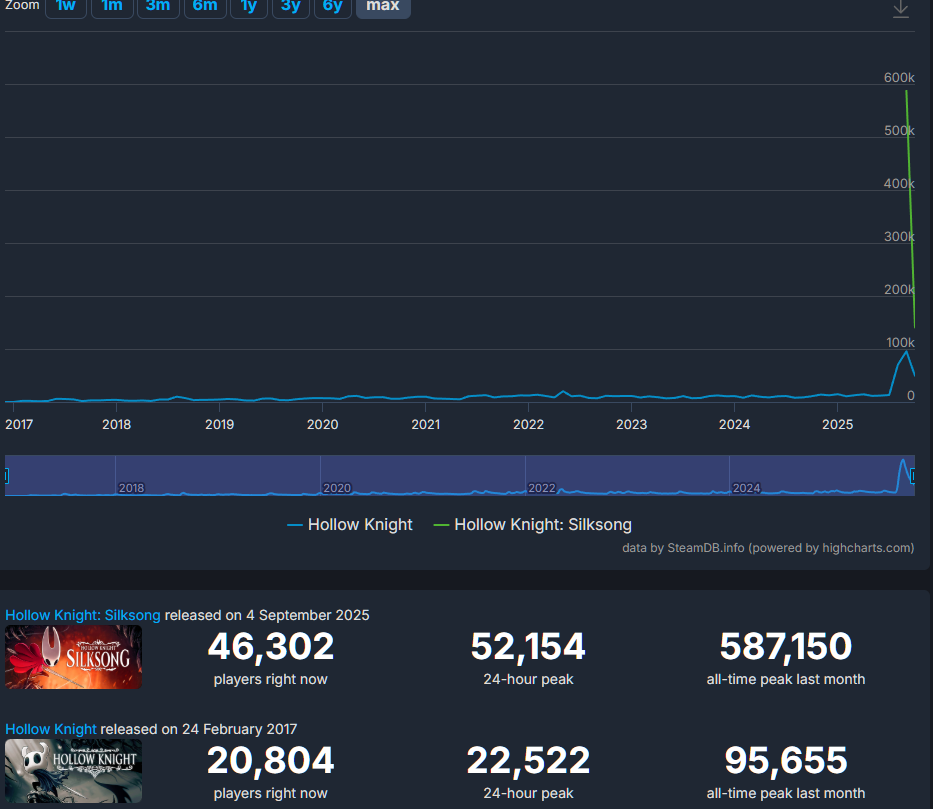Click the 52,154 24-hour peak value

[528, 647]
